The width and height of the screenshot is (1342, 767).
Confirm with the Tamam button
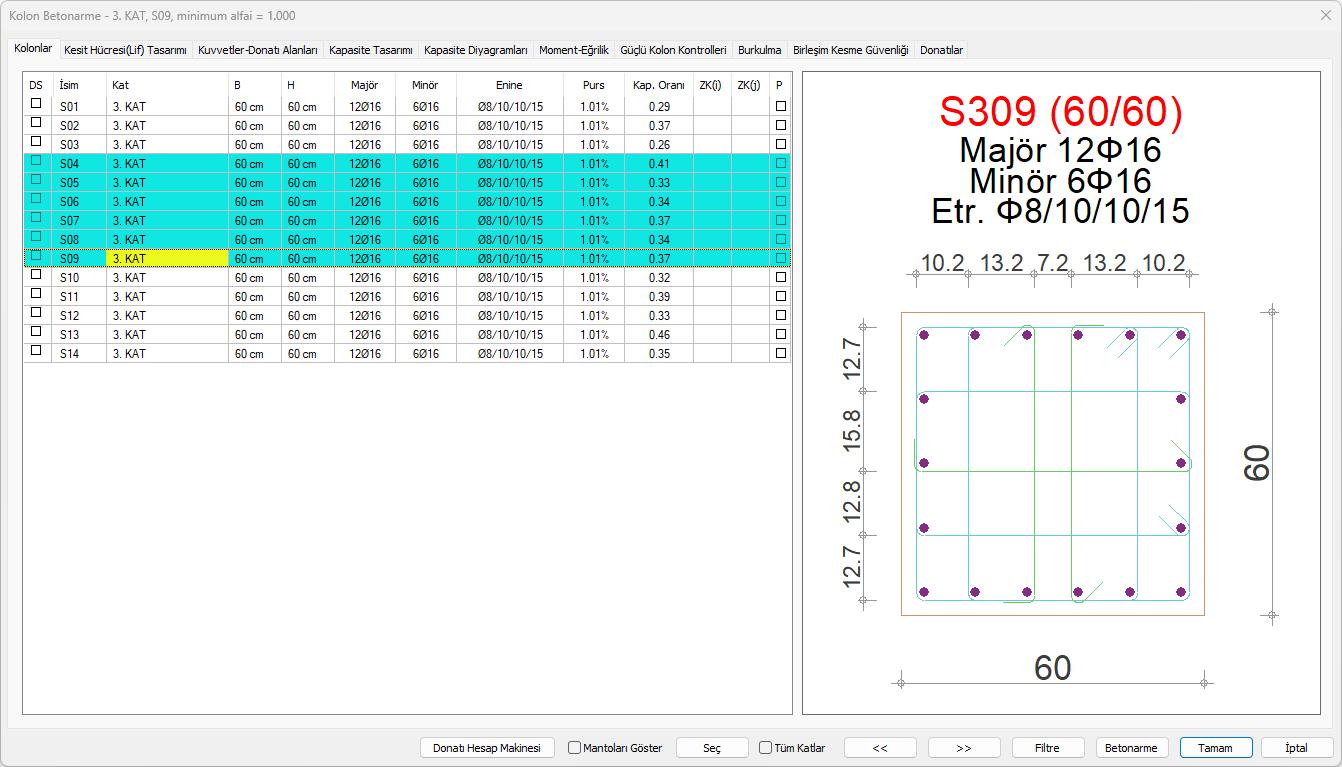(1215, 748)
